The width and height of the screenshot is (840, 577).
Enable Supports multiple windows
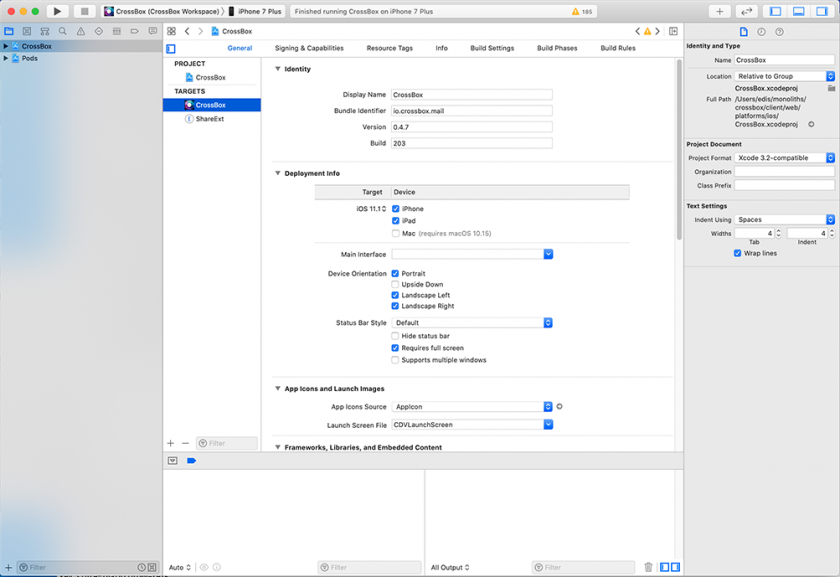[x=395, y=360]
